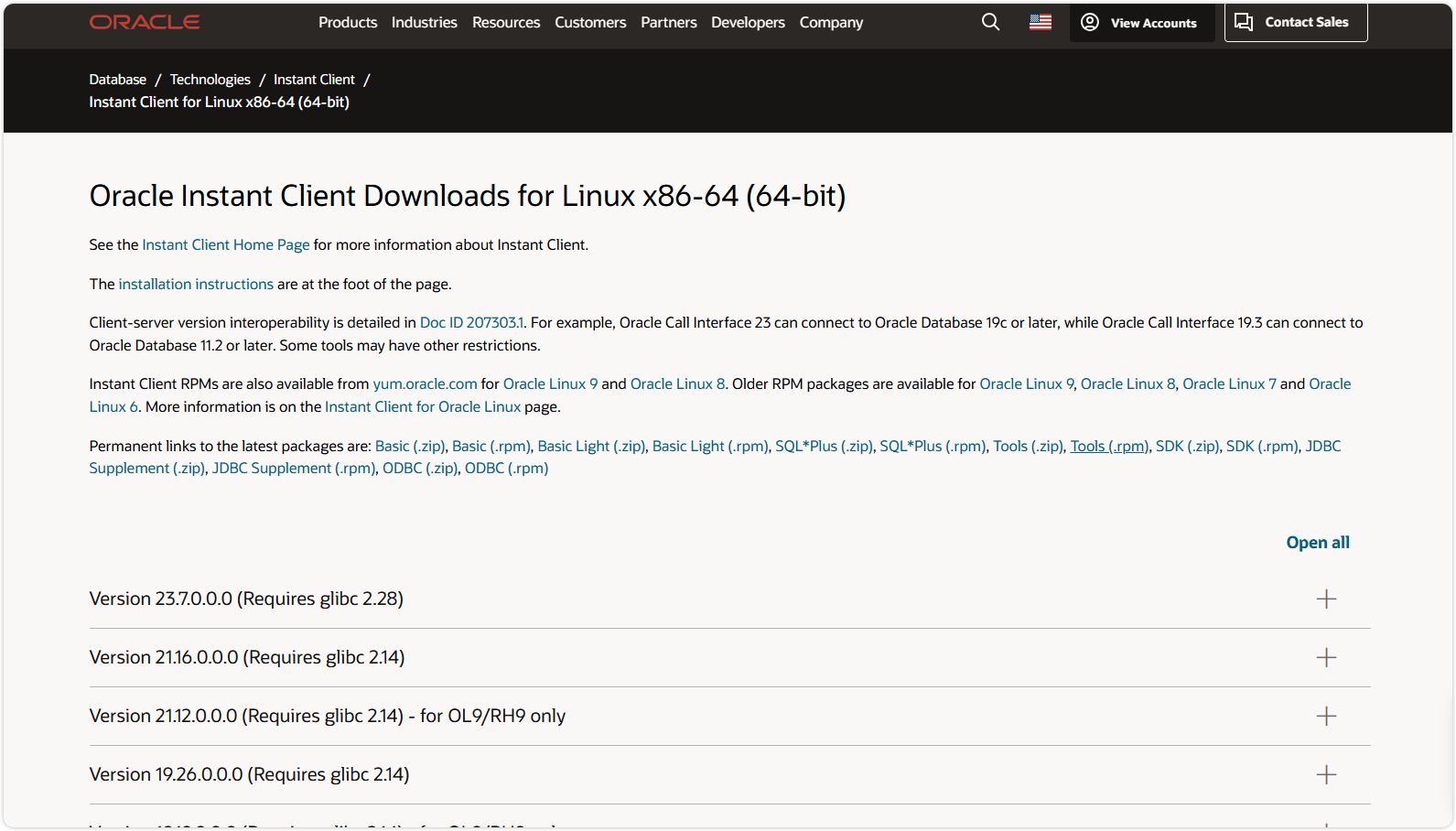Click Version 23.7.0.0.0 (Requires glibc 2.28) heading

pos(246,599)
